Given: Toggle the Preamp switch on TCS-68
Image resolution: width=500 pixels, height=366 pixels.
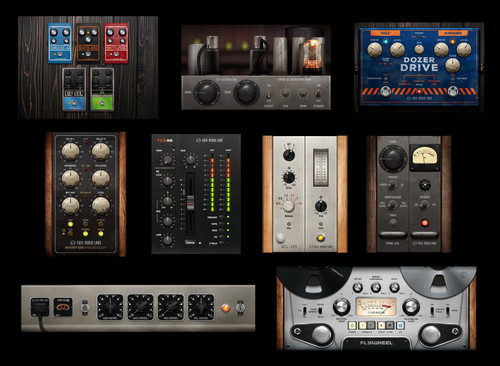Looking at the screenshot, I should [x=222, y=217].
